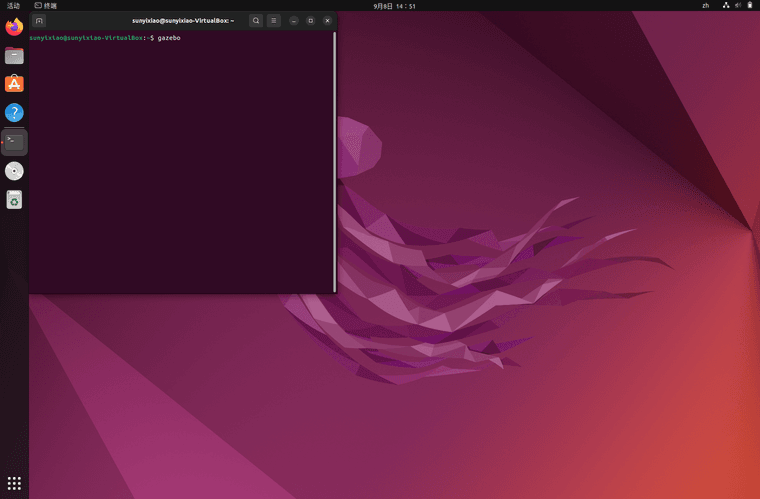Click the volume icon in top bar

(x=738, y=5)
